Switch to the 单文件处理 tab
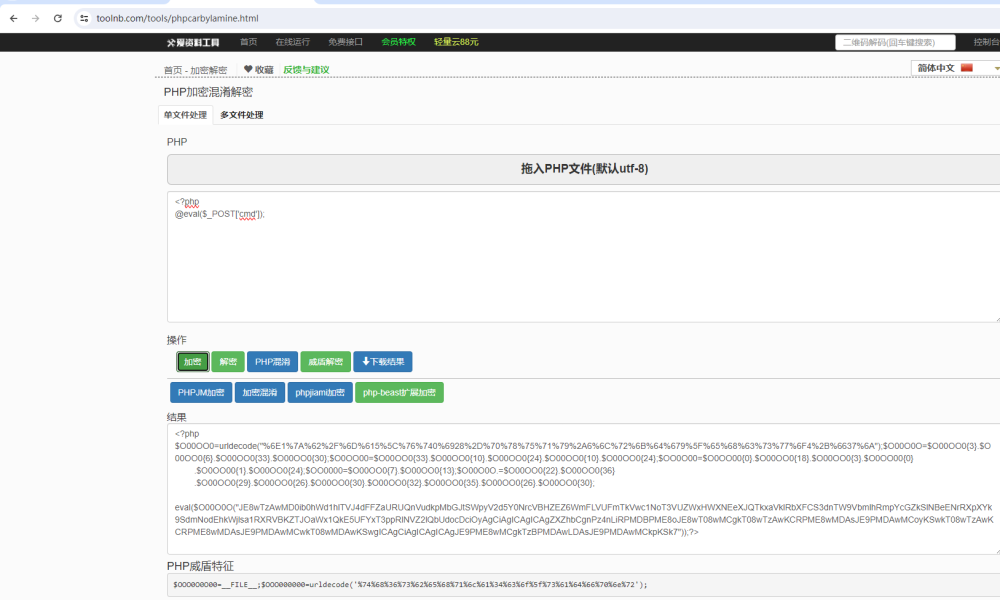Image resolution: width=1000 pixels, height=600 pixels. point(185,115)
